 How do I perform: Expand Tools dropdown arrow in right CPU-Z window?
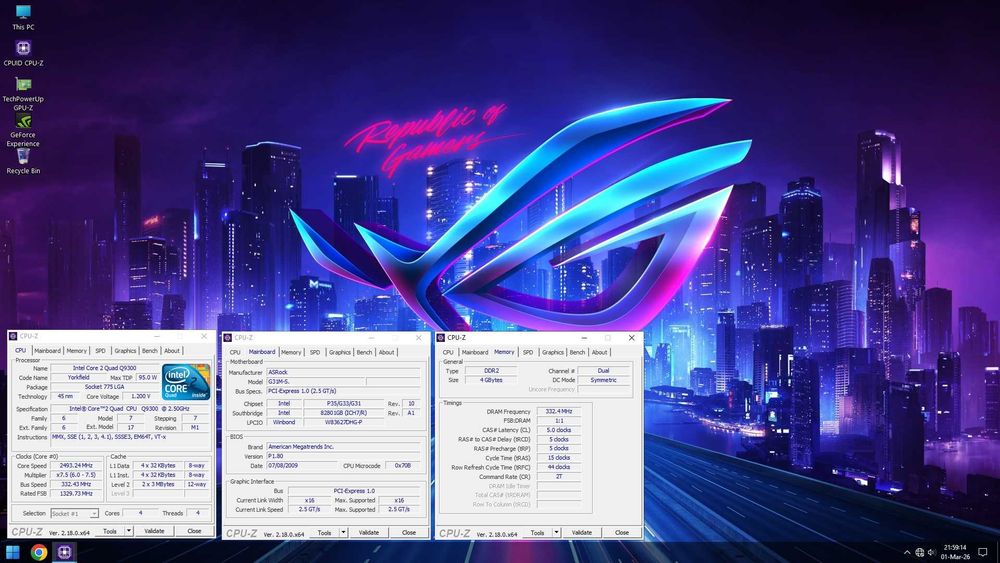click(x=556, y=532)
